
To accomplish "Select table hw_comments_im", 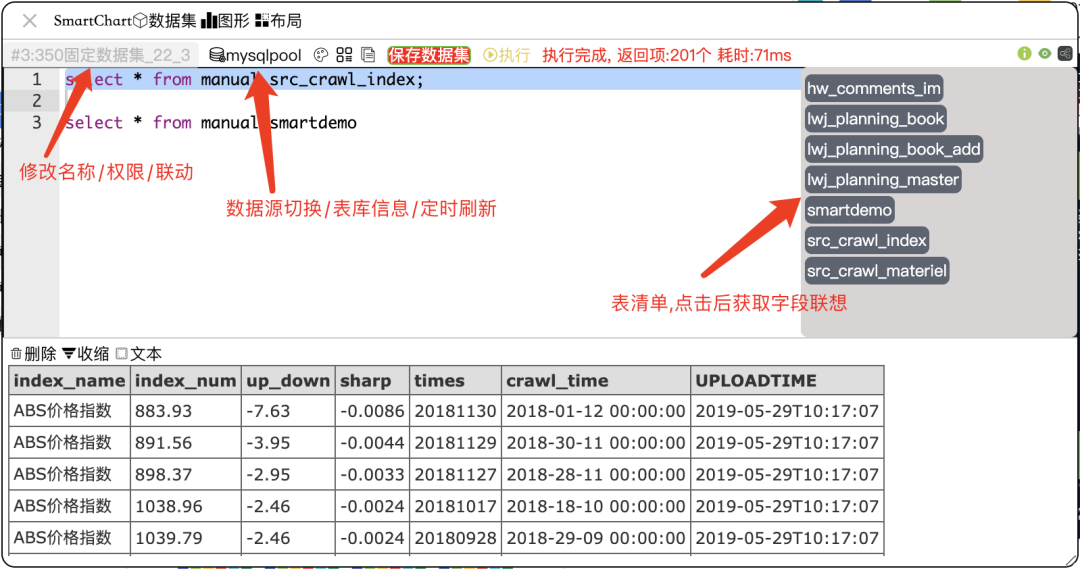I will [873, 88].
